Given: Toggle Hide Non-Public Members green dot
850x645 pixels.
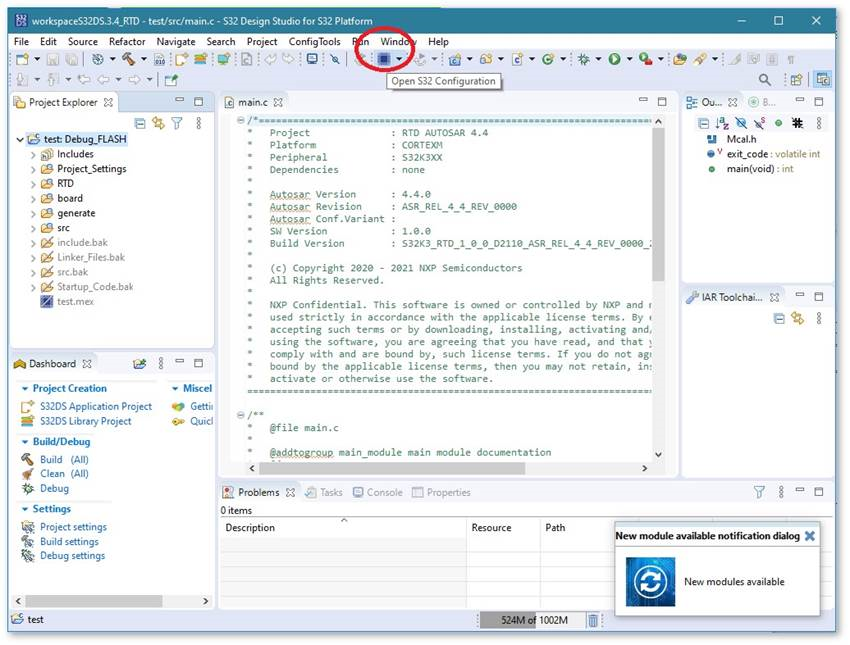Looking at the screenshot, I should (778, 124).
